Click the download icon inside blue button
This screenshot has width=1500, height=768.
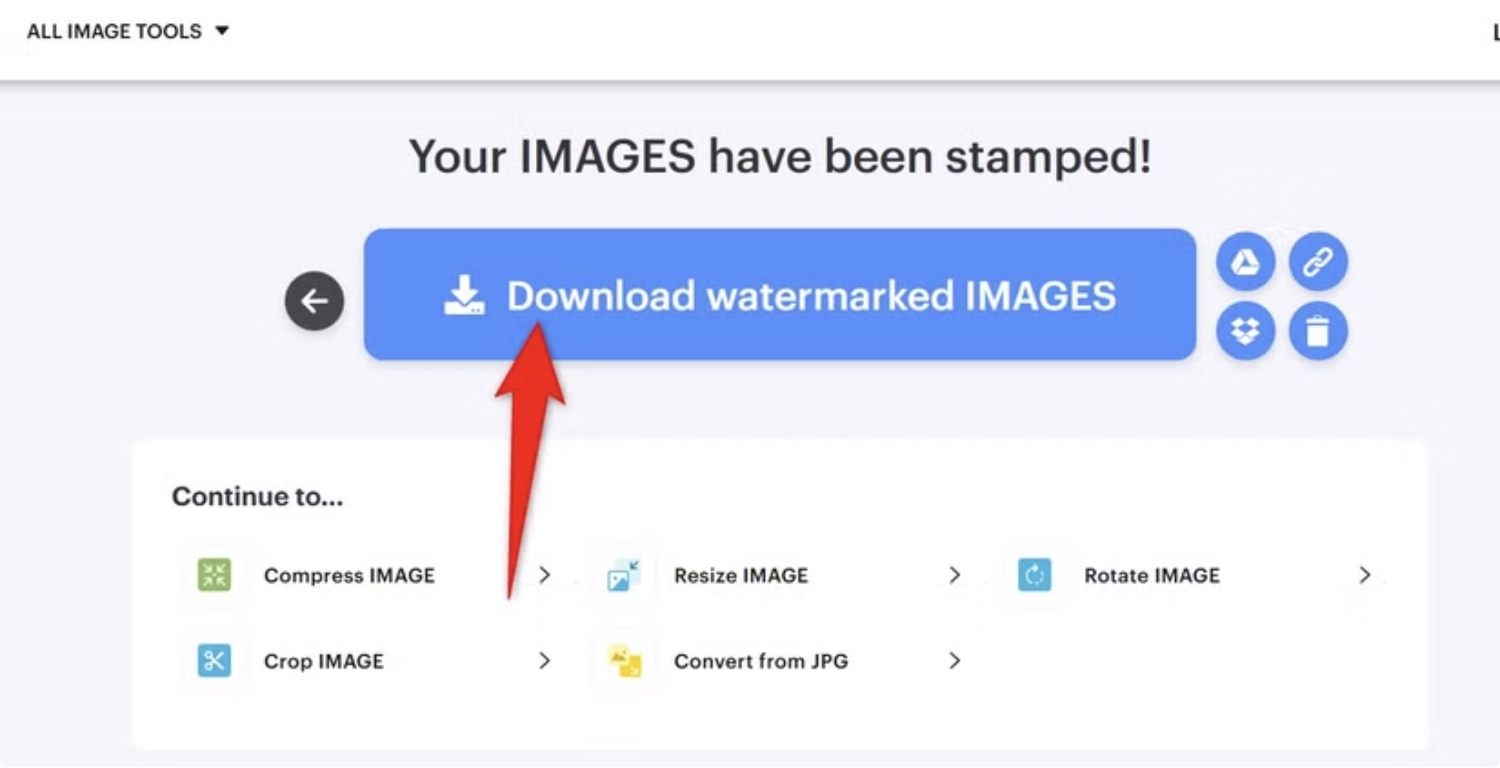coord(464,296)
